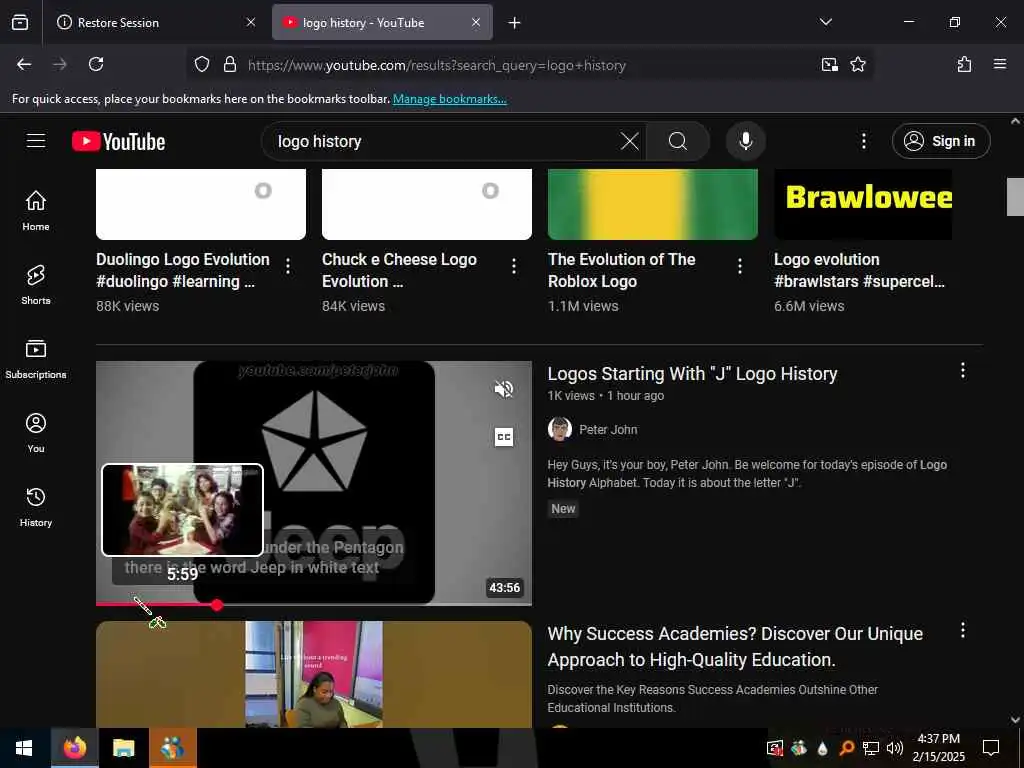Open the Why Success Academies video title
The image size is (1024, 768).
coord(735,647)
